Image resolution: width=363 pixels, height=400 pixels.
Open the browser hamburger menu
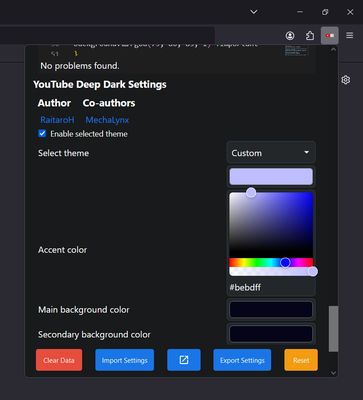[349, 35]
